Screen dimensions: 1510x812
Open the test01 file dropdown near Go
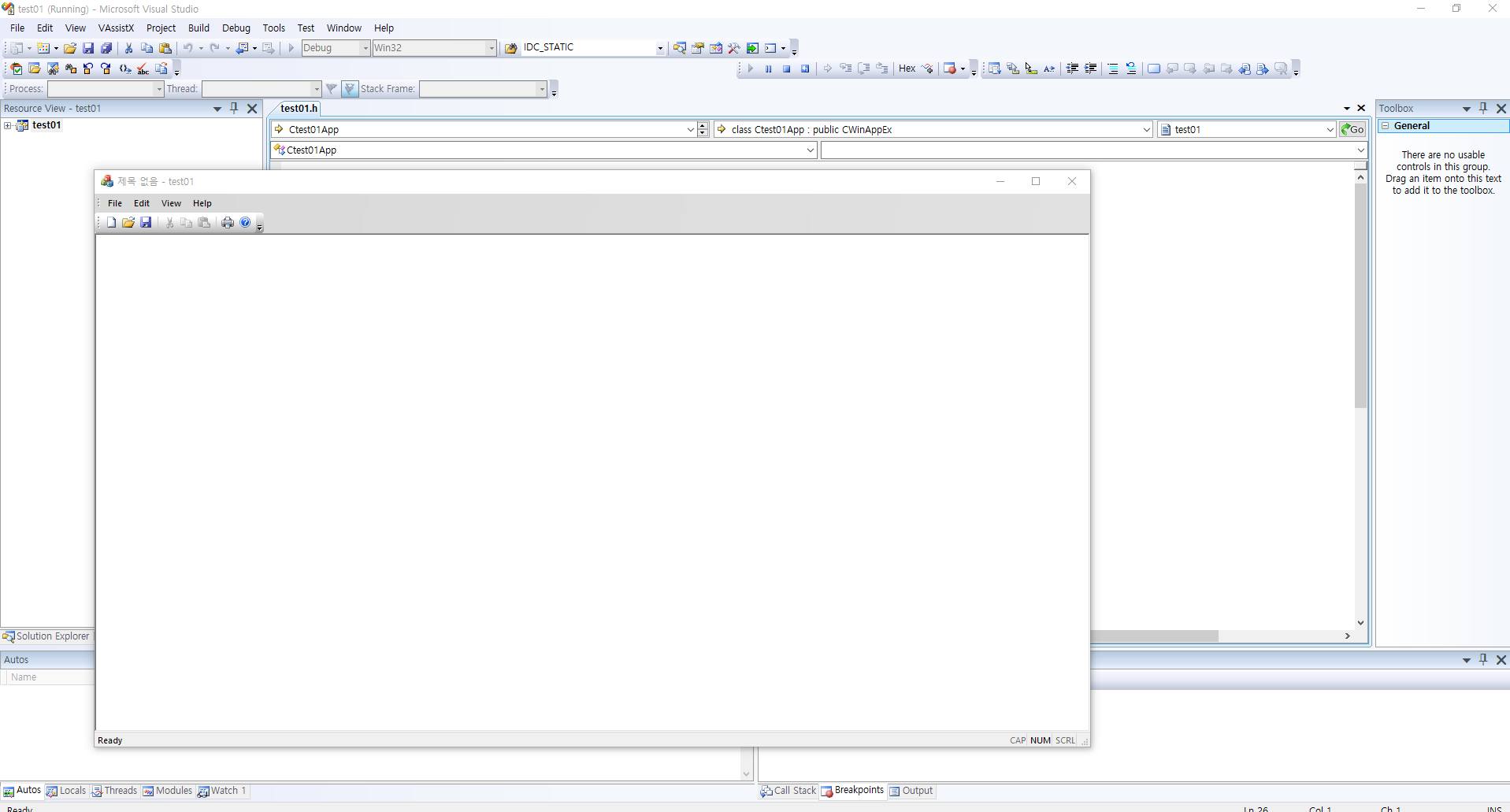click(x=1330, y=129)
